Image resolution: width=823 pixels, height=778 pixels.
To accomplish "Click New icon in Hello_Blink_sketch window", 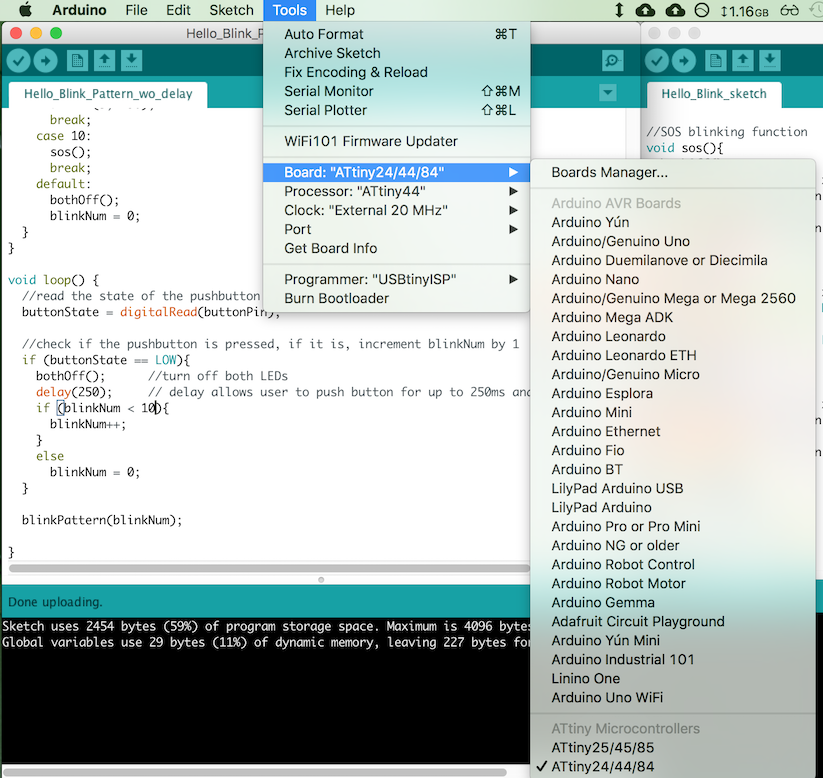I will click(715, 61).
